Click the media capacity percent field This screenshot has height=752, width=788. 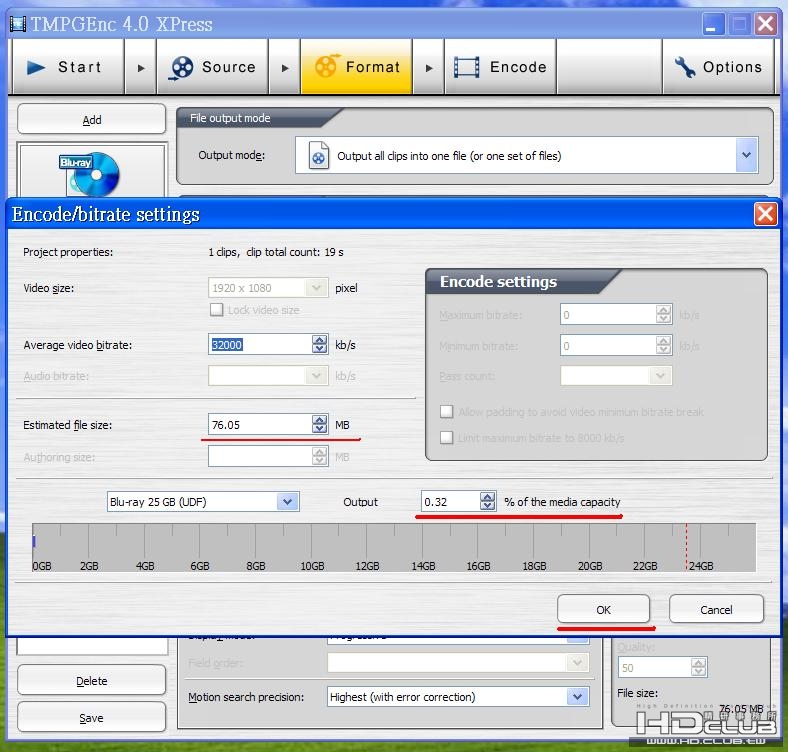[x=450, y=502]
